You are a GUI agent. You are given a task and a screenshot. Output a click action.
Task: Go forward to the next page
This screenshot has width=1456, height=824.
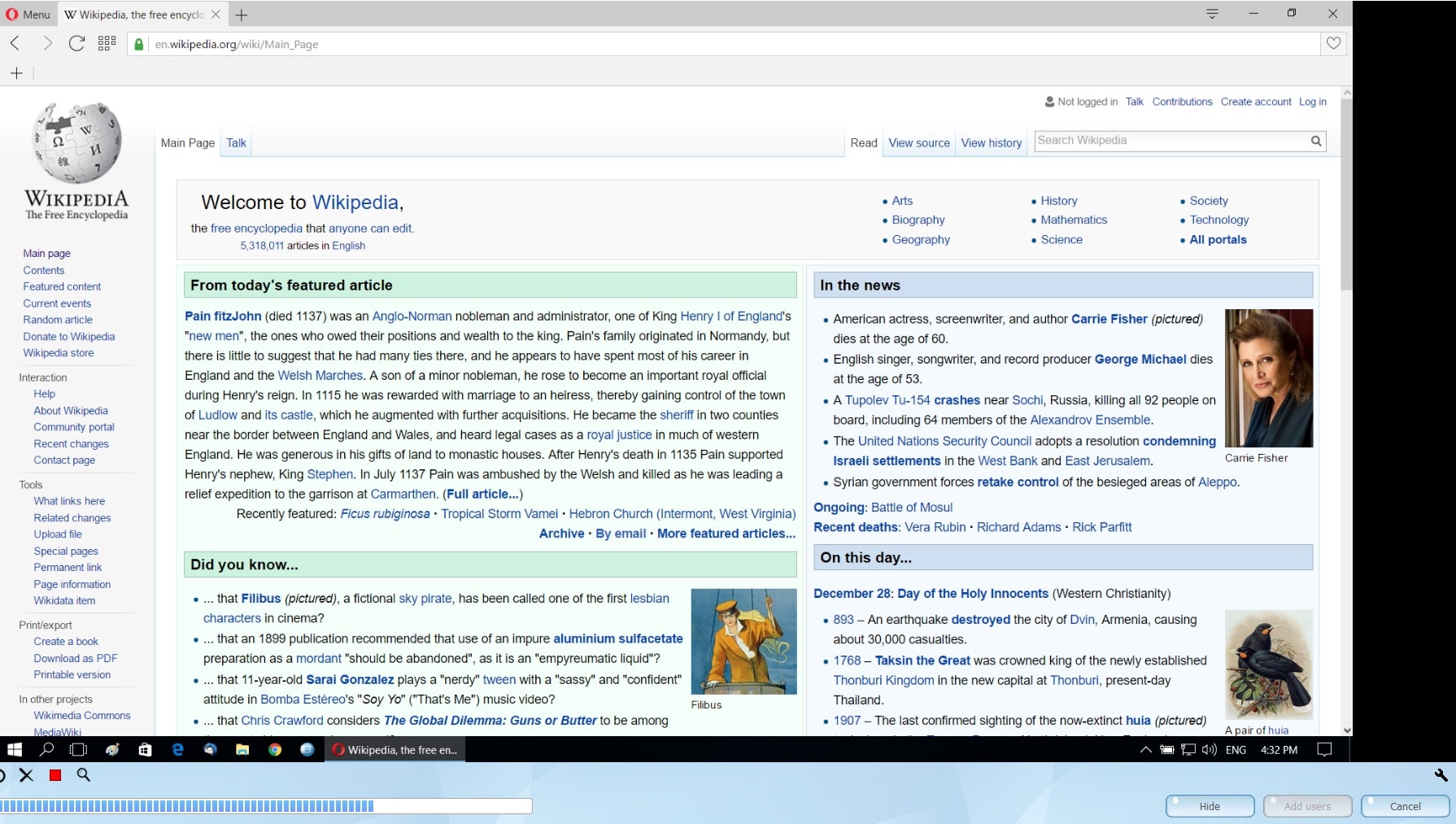(47, 43)
